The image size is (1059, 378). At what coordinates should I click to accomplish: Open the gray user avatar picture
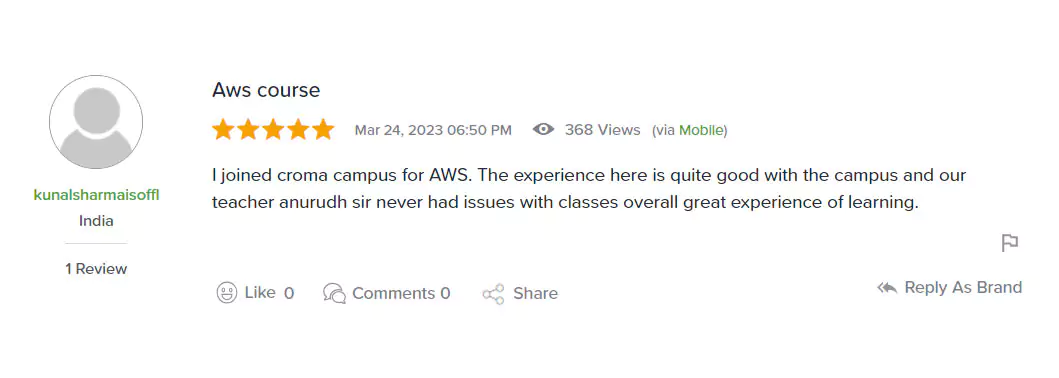click(x=96, y=122)
